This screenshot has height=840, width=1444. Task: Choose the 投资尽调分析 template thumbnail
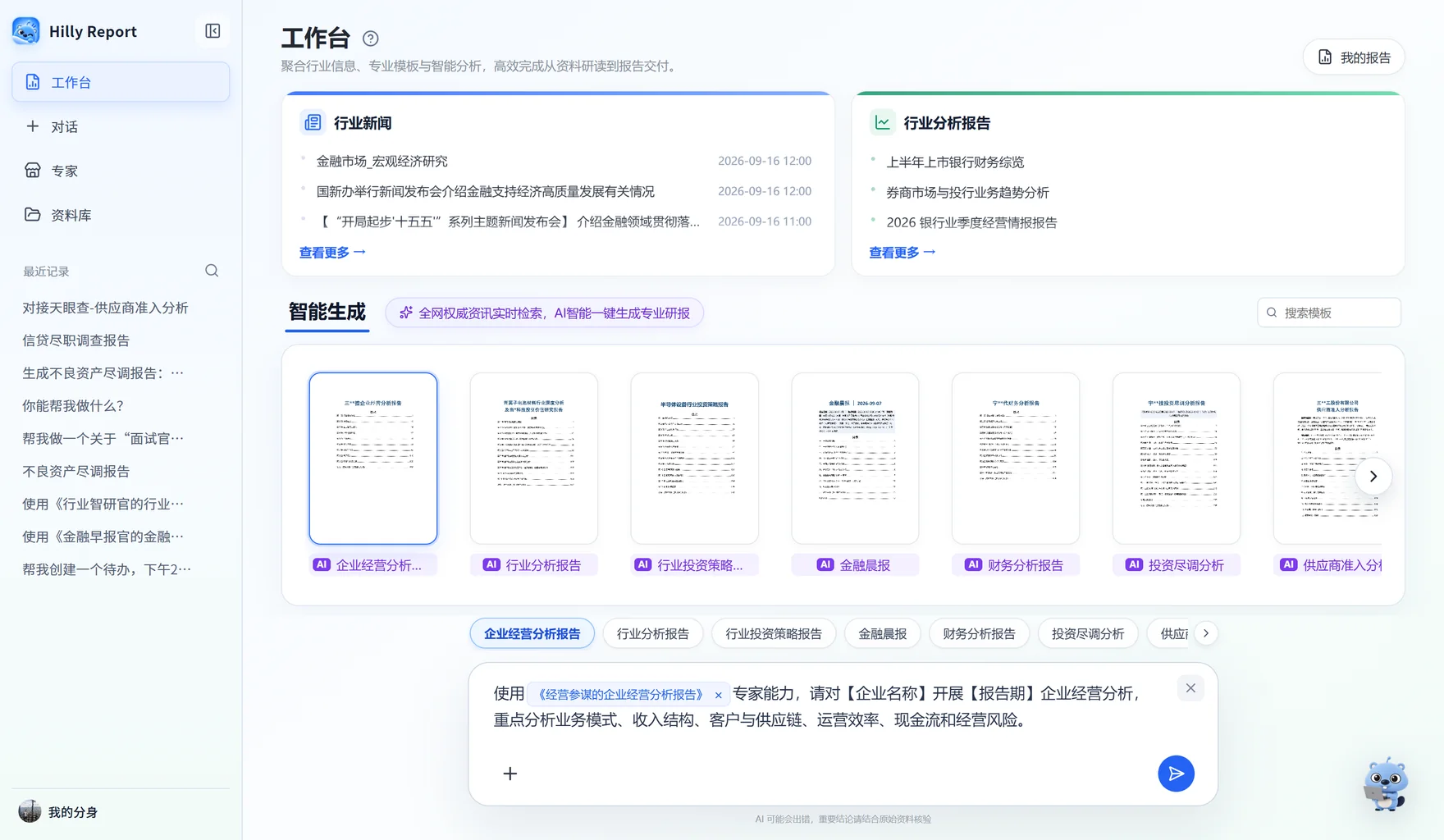[x=1177, y=459]
